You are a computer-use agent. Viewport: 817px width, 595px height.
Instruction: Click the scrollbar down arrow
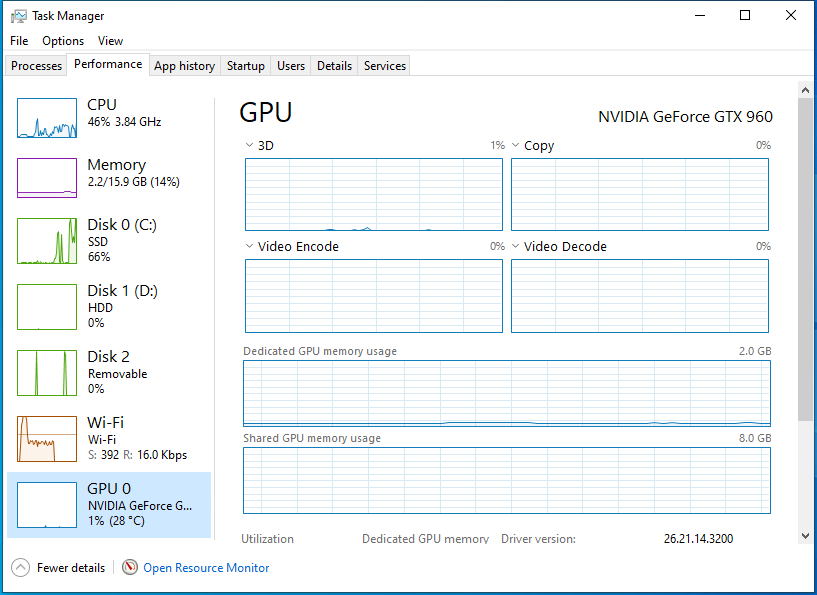coord(805,537)
